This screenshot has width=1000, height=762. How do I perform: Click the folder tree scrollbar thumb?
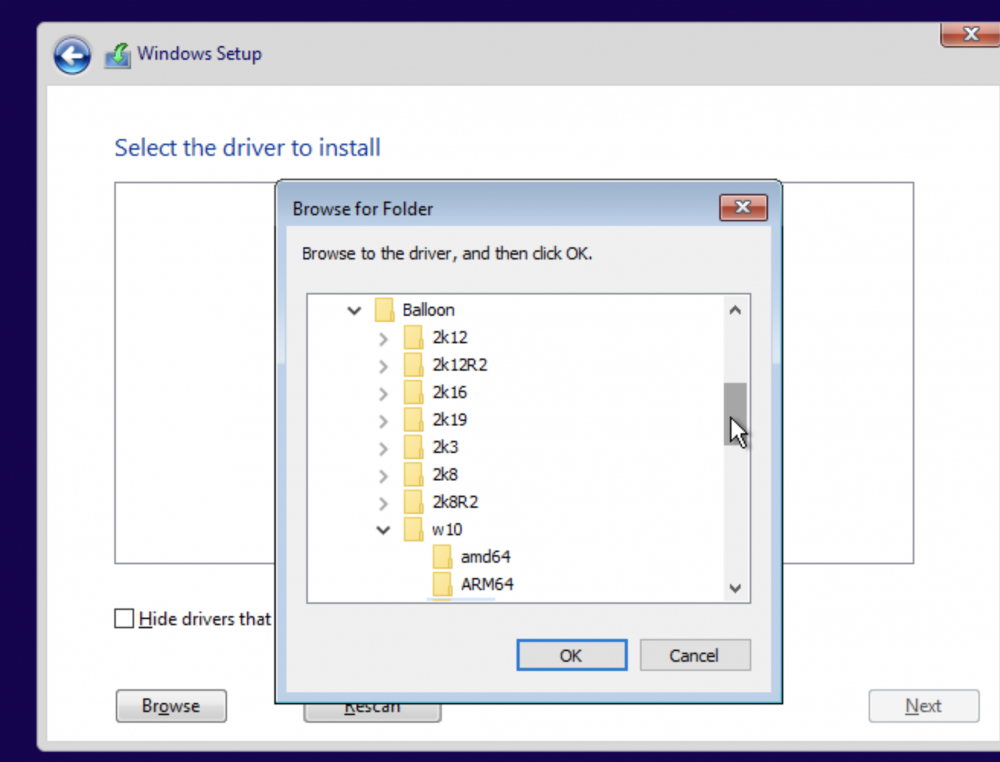pyautogui.click(x=735, y=414)
